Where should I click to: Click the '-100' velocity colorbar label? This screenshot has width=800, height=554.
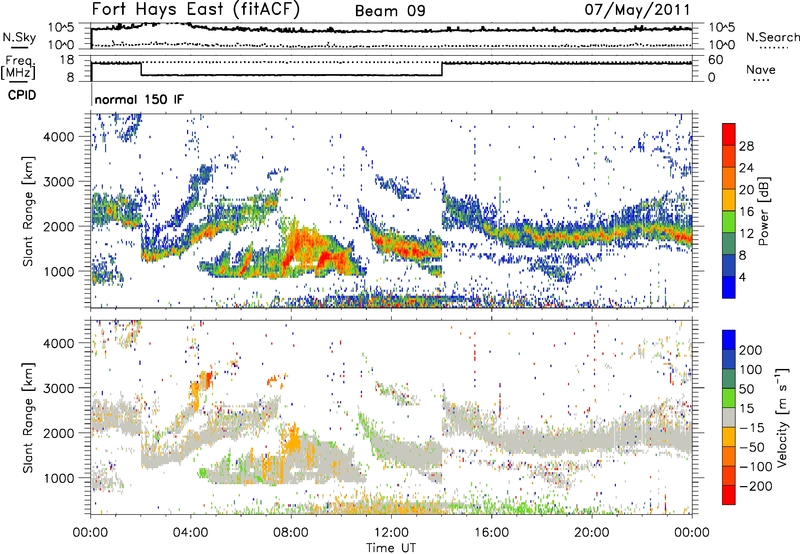tap(756, 467)
